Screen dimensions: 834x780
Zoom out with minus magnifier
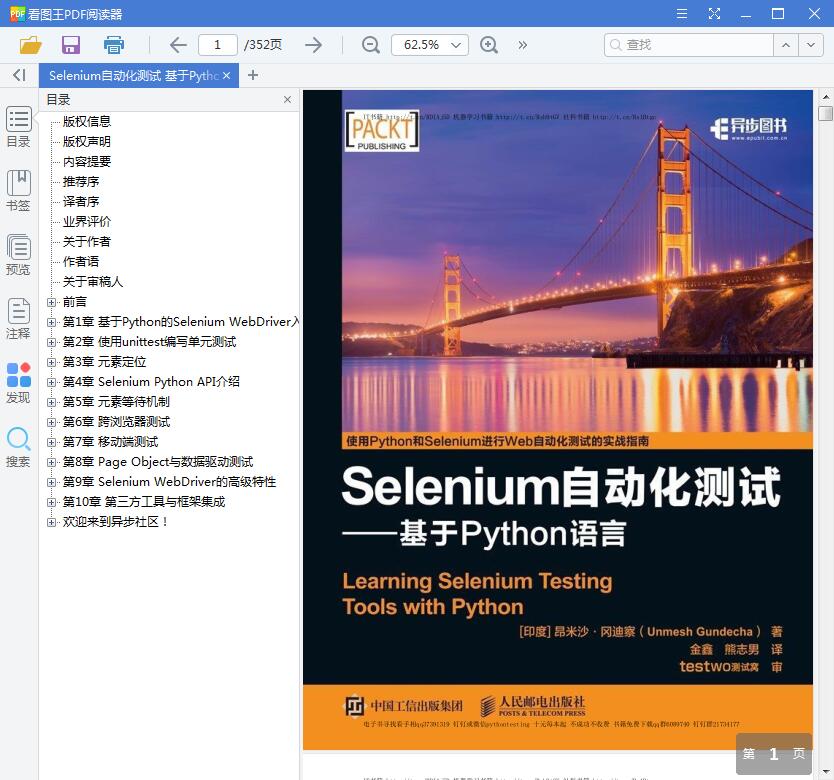click(x=371, y=45)
